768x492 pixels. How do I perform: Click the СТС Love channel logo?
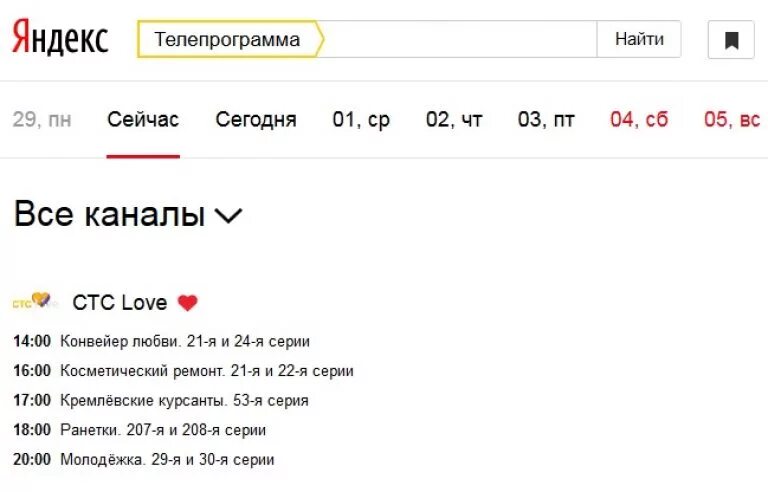[x=35, y=300]
